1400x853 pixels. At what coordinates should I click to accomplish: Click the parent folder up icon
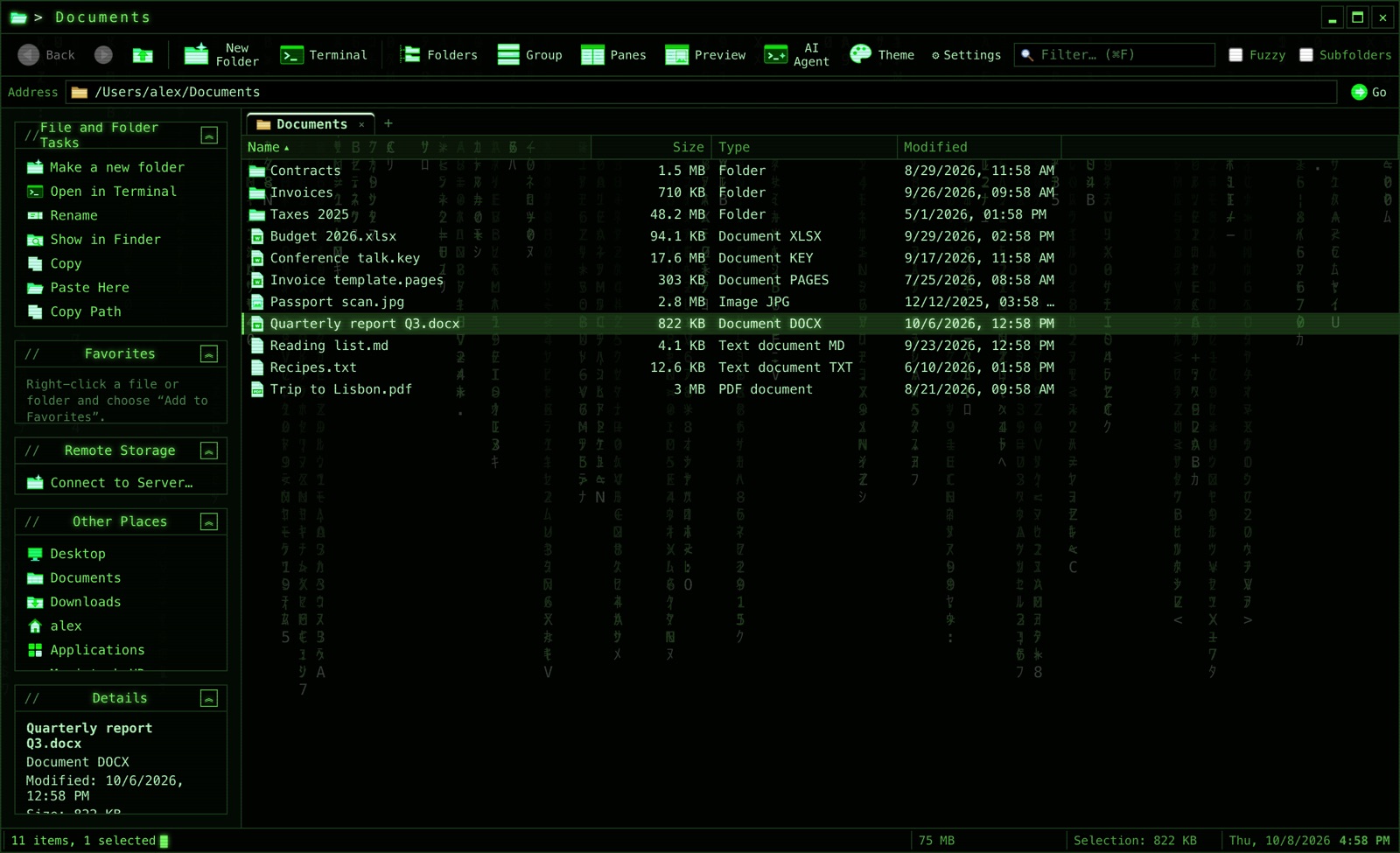click(x=143, y=55)
